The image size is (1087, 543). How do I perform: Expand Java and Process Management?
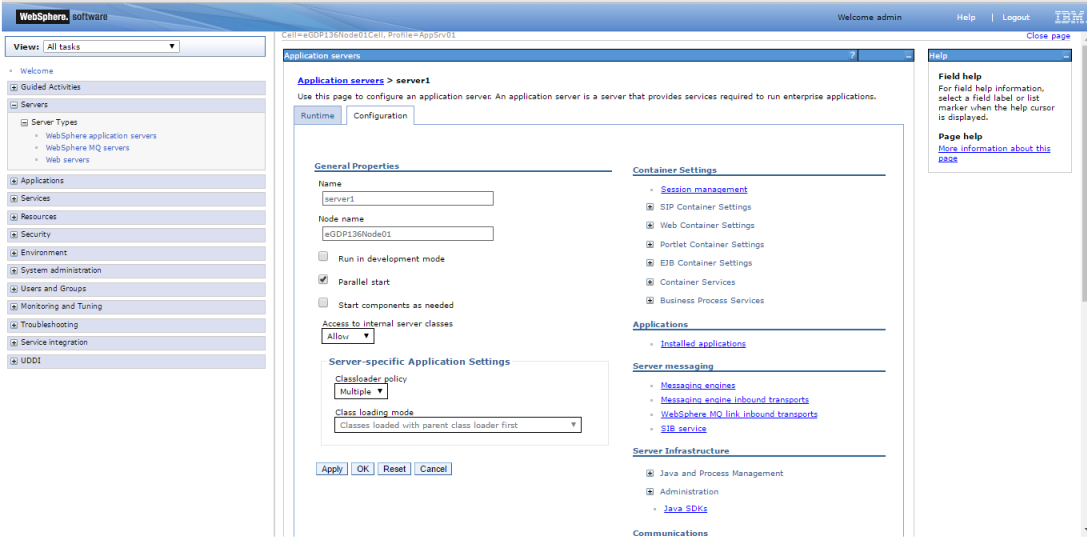point(650,474)
